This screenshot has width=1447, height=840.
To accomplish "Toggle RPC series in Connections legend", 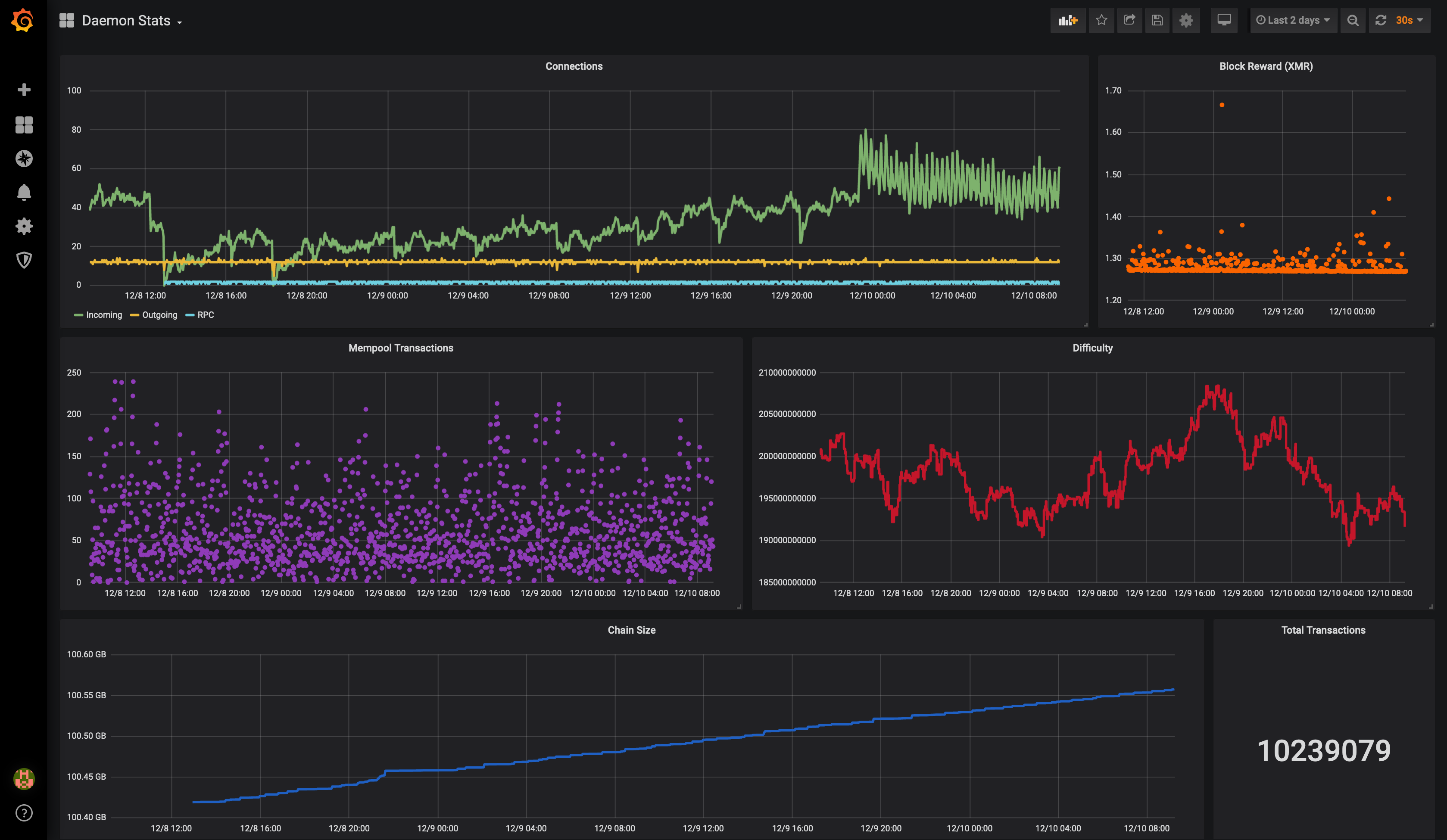I will coord(206,314).
